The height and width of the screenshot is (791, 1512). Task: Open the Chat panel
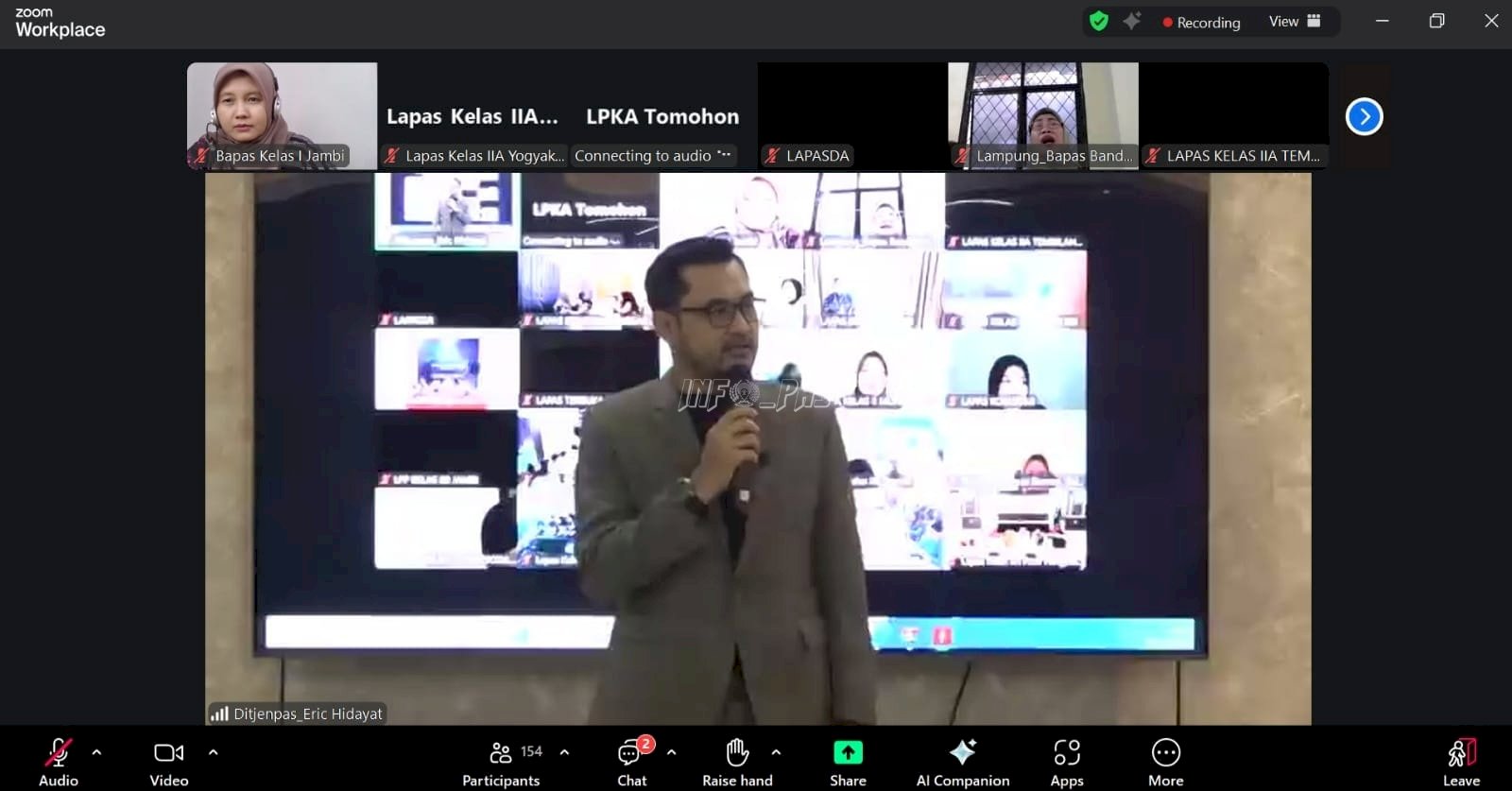[631, 762]
